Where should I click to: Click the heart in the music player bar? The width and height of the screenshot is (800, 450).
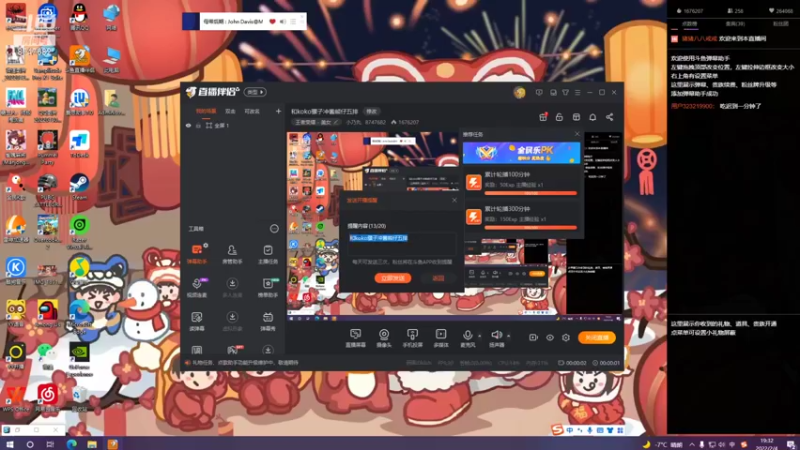point(272,21)
